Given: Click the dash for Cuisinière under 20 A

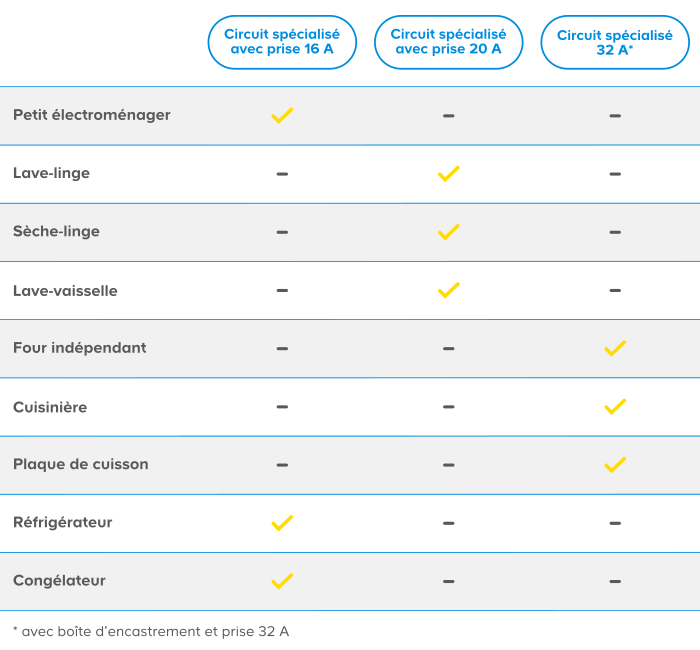Looking at the screenshot, I should point(449,407).
